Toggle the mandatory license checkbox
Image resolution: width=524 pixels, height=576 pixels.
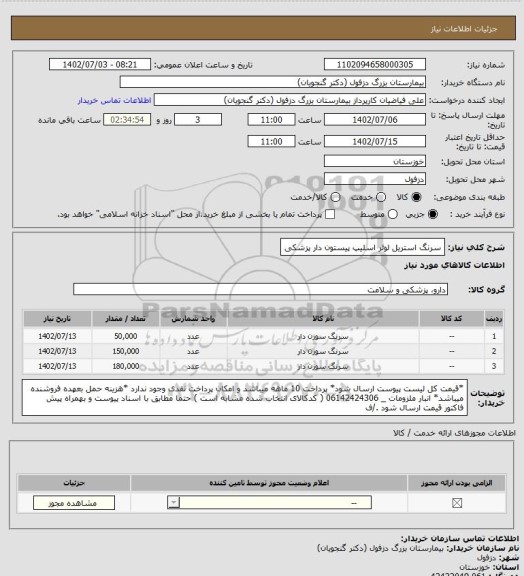pos(457,503)
